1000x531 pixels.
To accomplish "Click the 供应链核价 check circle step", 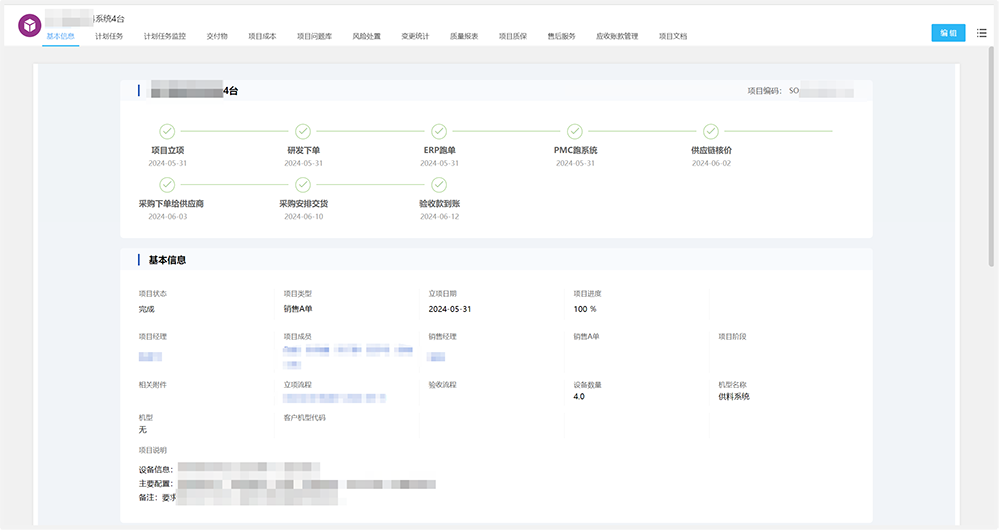I will tap(710, 131).
